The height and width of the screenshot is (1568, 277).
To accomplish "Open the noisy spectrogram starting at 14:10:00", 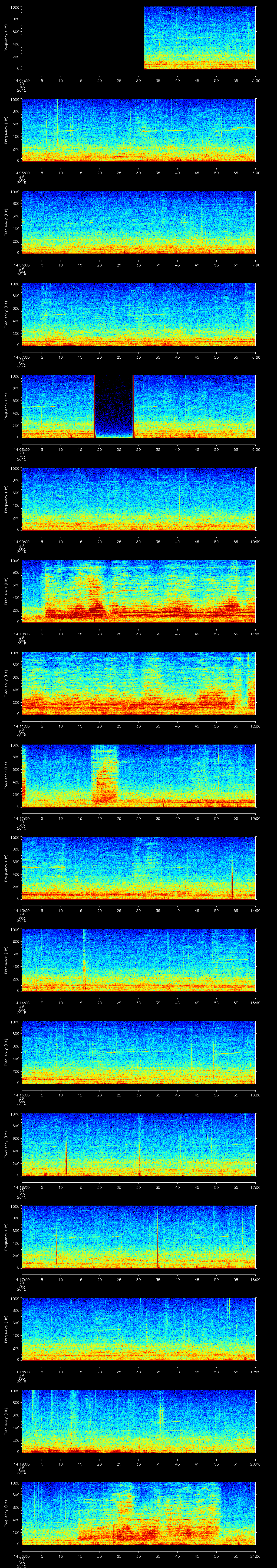I will [x=139, y=591].
